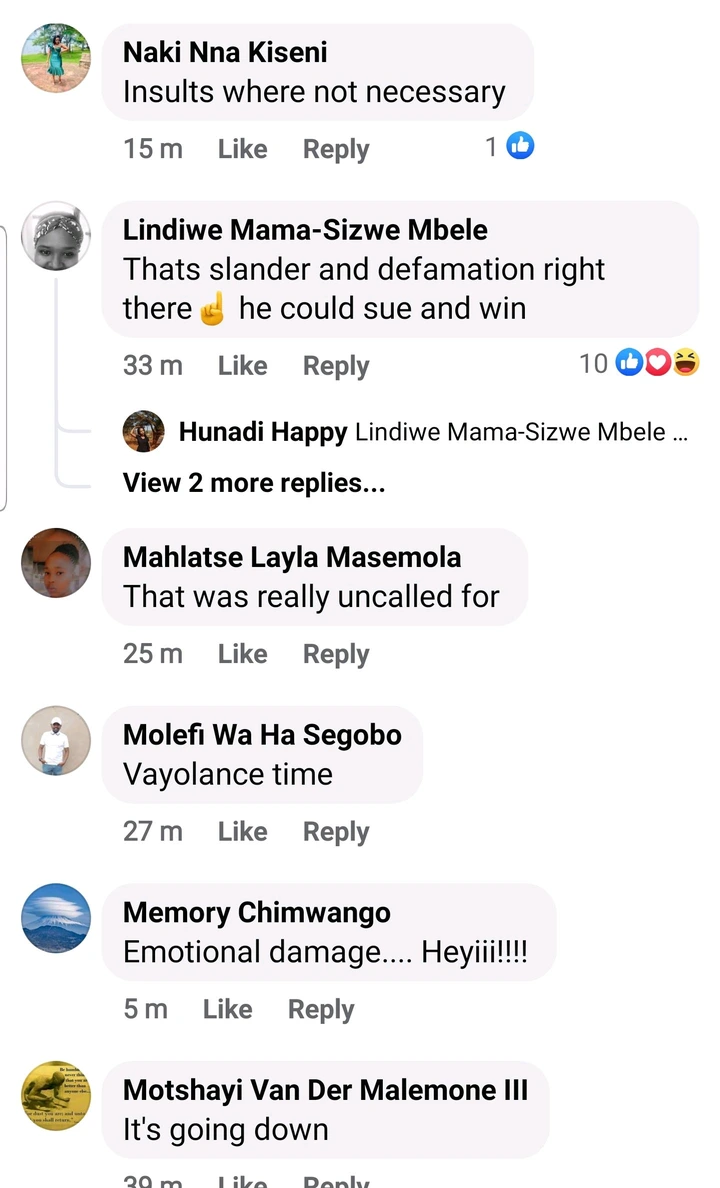This screenshot has height=1188, width=720.
Task: Open Mahlatse Layla Masemola's profile picture
Action: [56, 563]
